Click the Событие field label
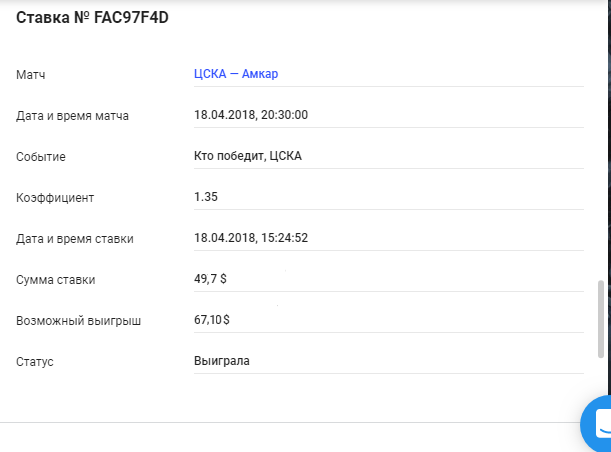Screen dimensions: 611x452 pyautogui.click(x=41, y=157)
